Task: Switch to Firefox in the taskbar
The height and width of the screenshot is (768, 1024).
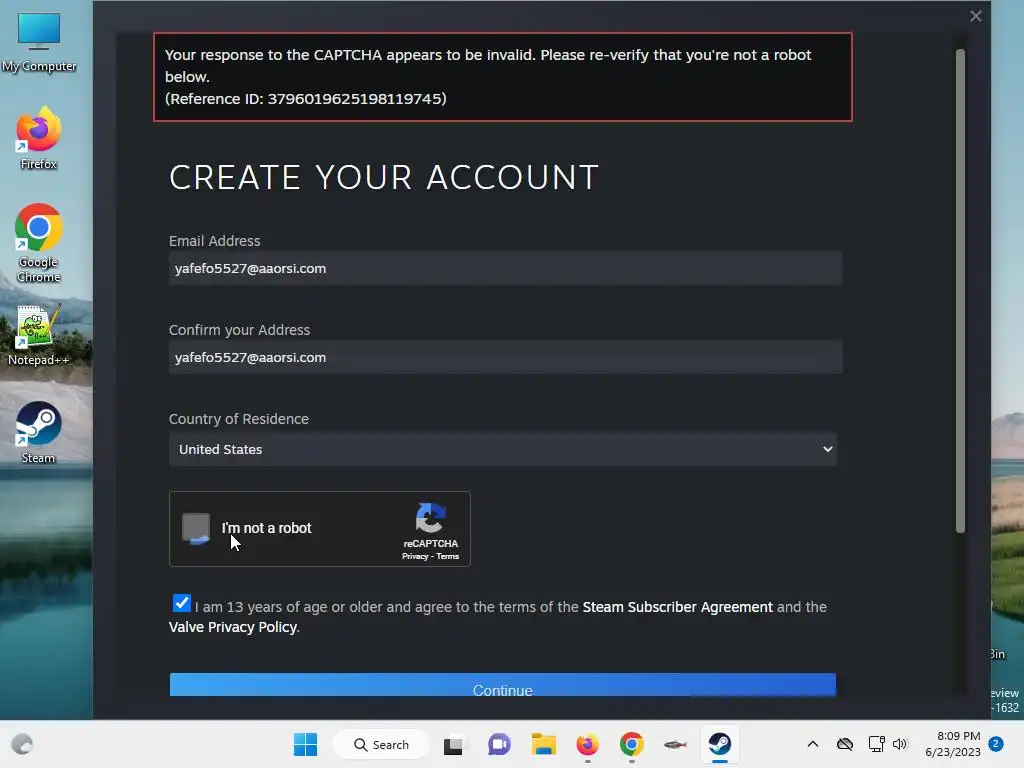Action: [587, 744]
